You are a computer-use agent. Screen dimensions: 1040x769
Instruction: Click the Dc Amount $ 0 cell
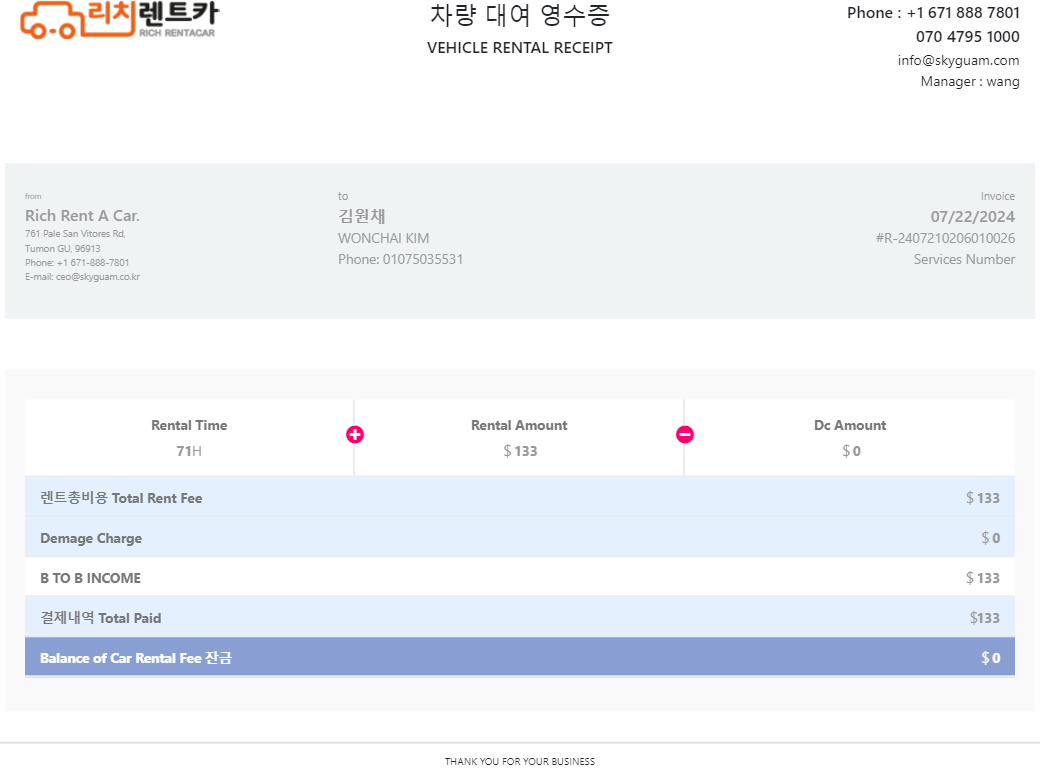coord(850,438)
